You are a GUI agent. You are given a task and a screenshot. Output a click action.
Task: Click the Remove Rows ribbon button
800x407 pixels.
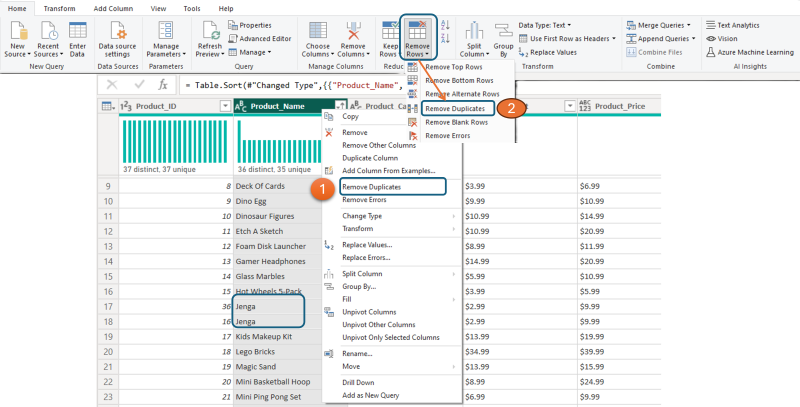click(417, 40)
